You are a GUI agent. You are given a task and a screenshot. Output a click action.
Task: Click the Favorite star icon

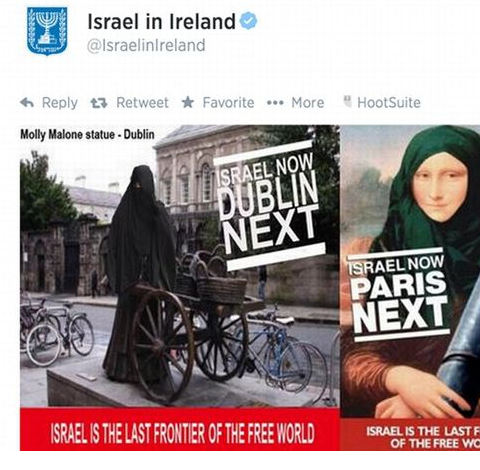click(x=188, y=102)
